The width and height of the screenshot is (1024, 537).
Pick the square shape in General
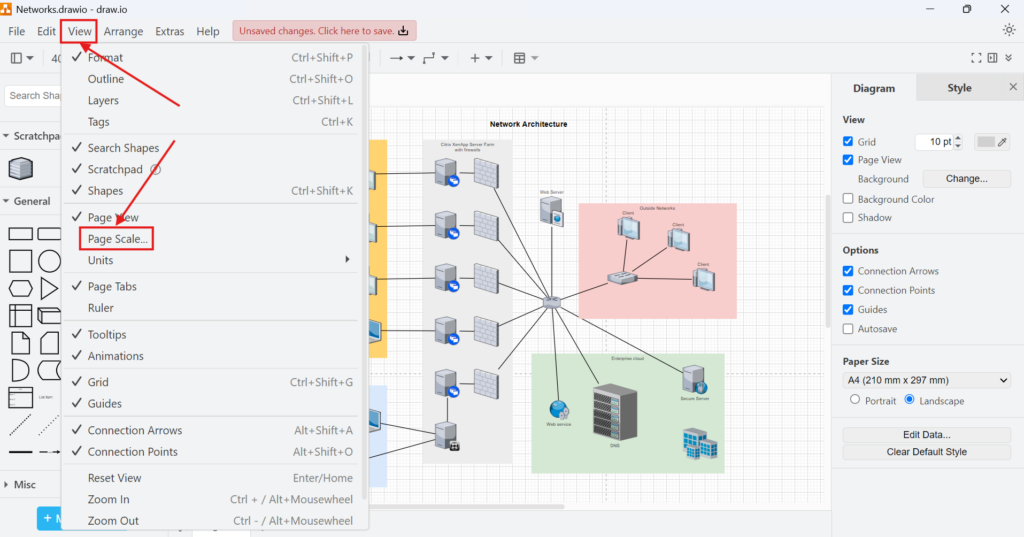[20, 261]
